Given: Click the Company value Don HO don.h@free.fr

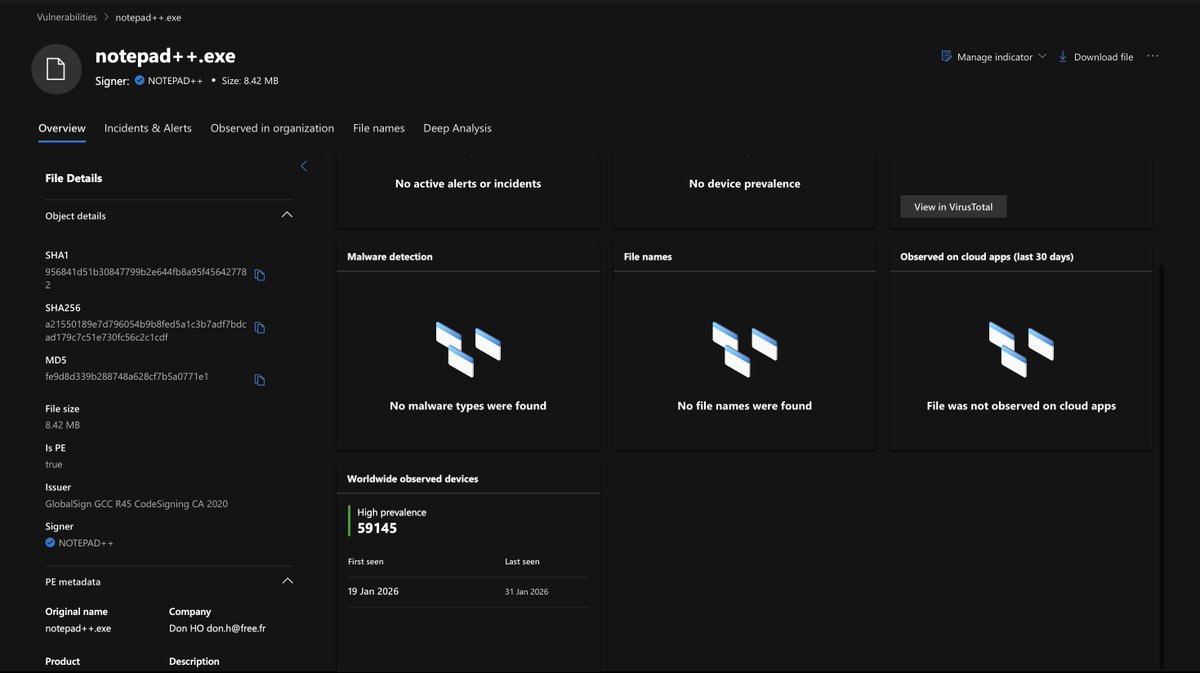Looking at the screenshot, I should click(x=218, y=628).
